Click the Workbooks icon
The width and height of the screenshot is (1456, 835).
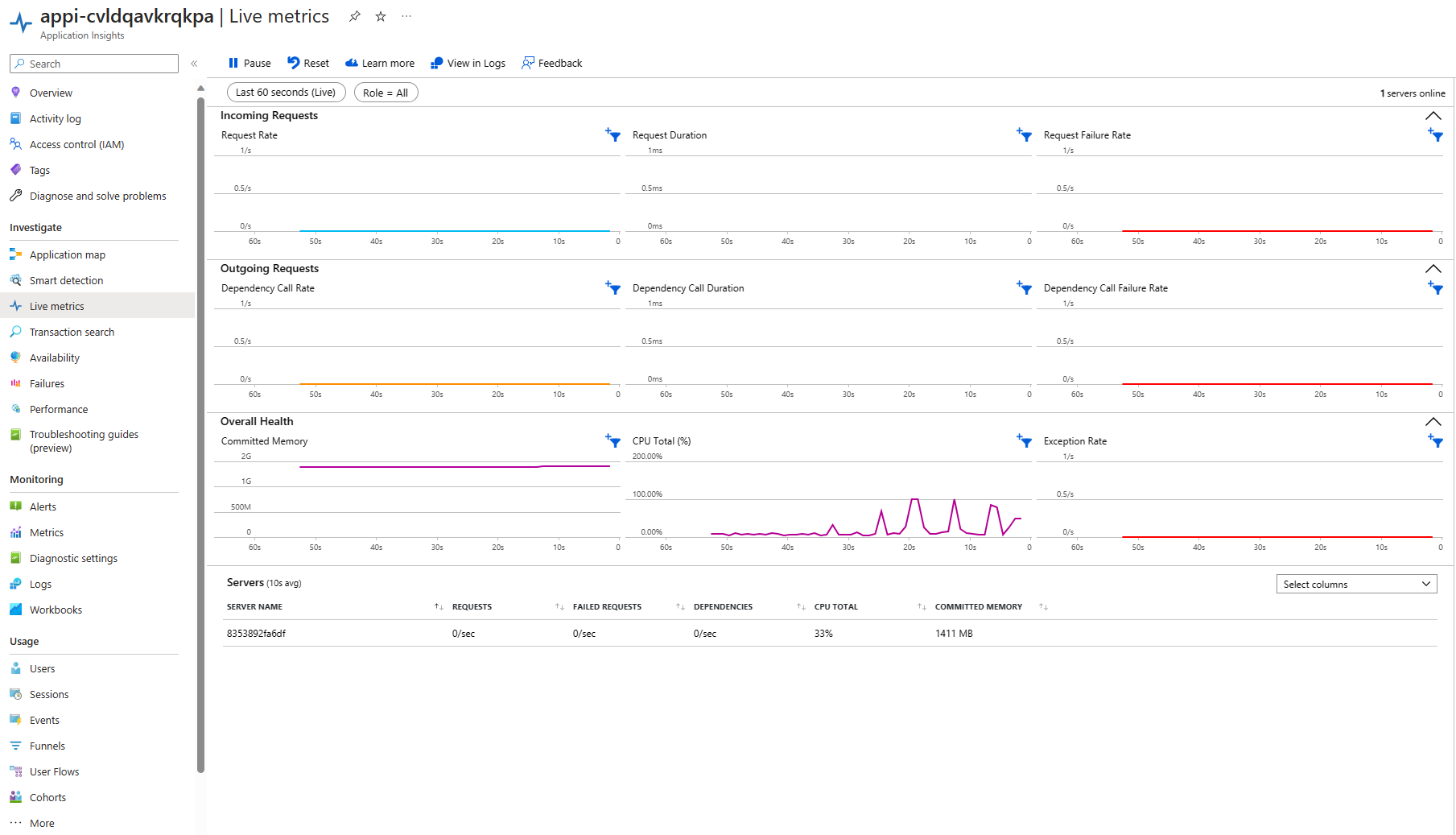[x=15, y=610]
